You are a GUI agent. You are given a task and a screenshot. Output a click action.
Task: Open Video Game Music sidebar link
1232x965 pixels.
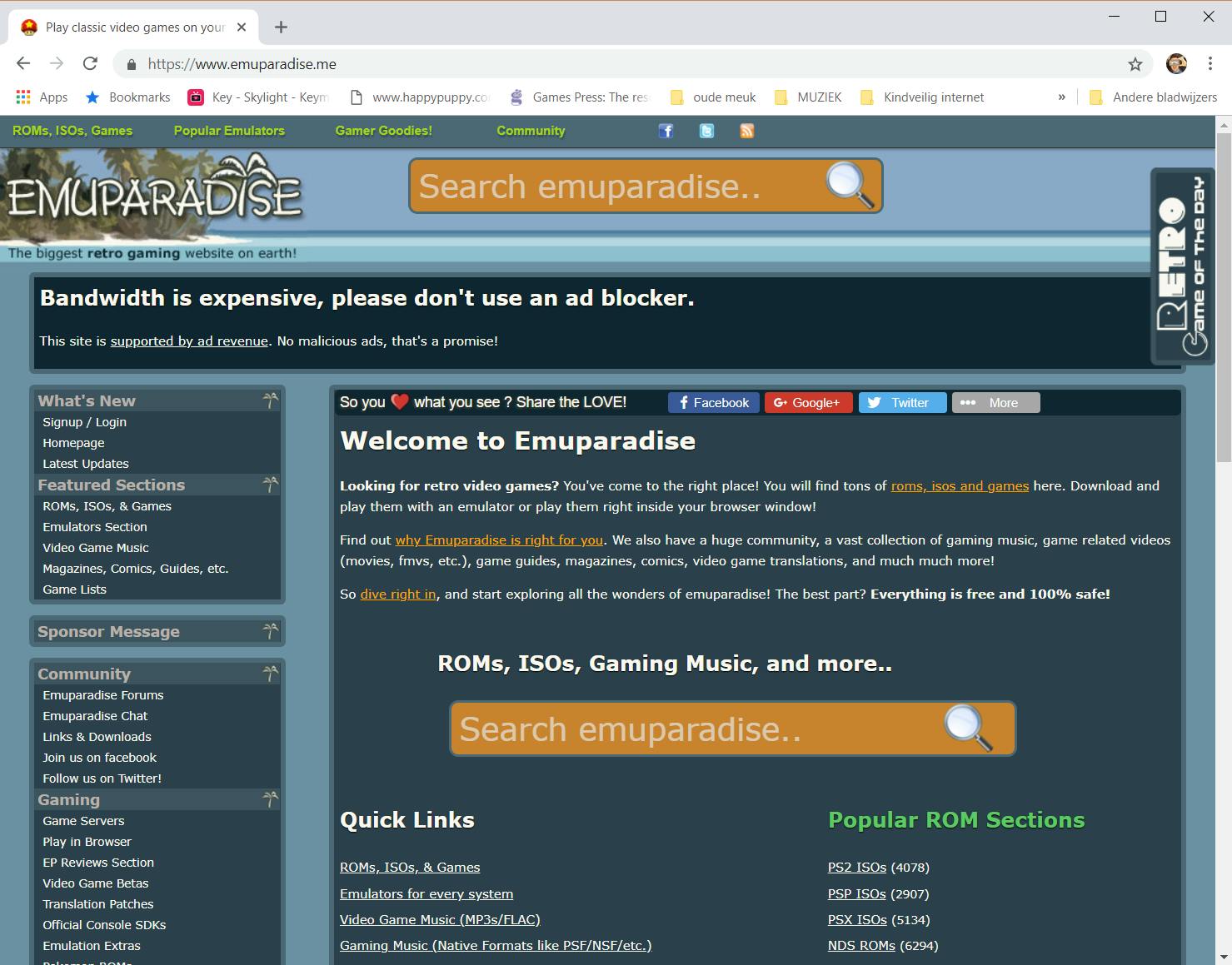[96, 548]
